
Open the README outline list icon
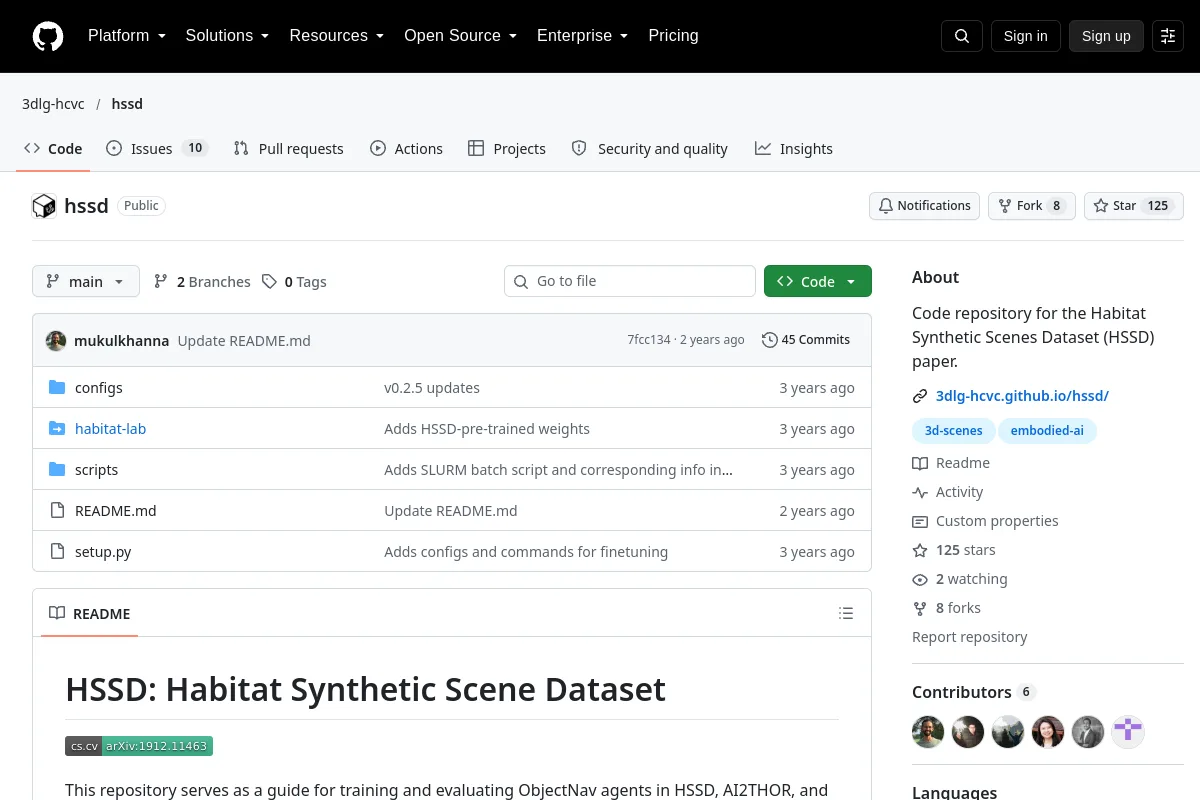click(846, 614)
